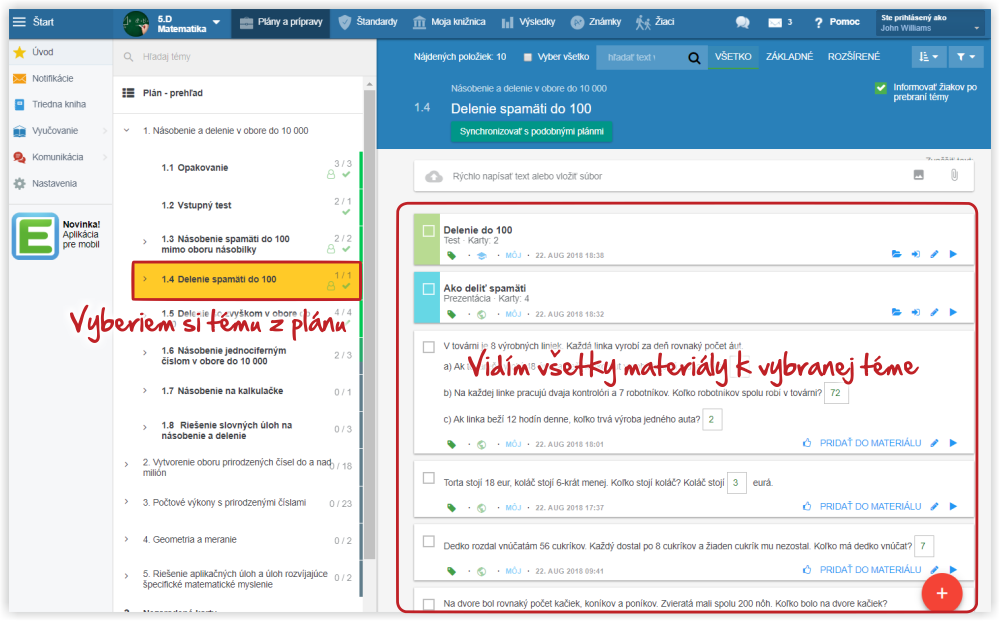
Task: Click the green tag icon on Delenie do 100
Action: point(452,256)
